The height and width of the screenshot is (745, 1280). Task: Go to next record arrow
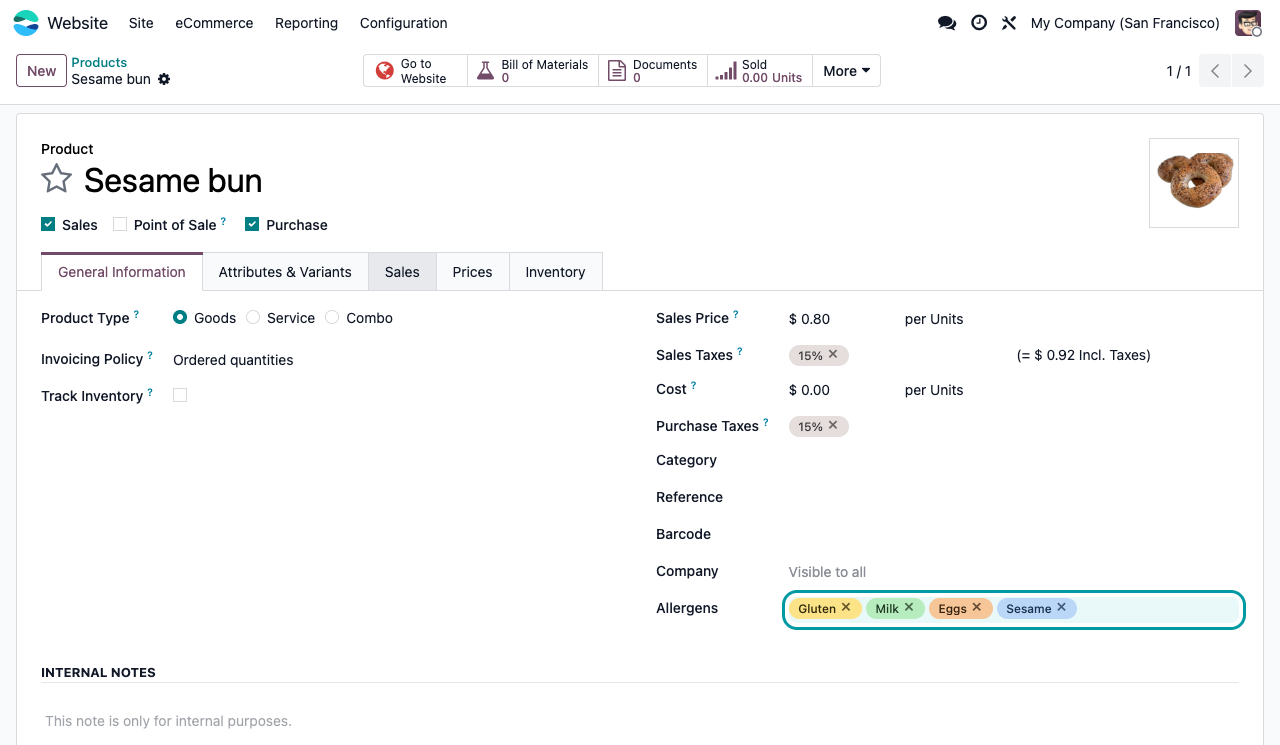tap(1248, 71)
